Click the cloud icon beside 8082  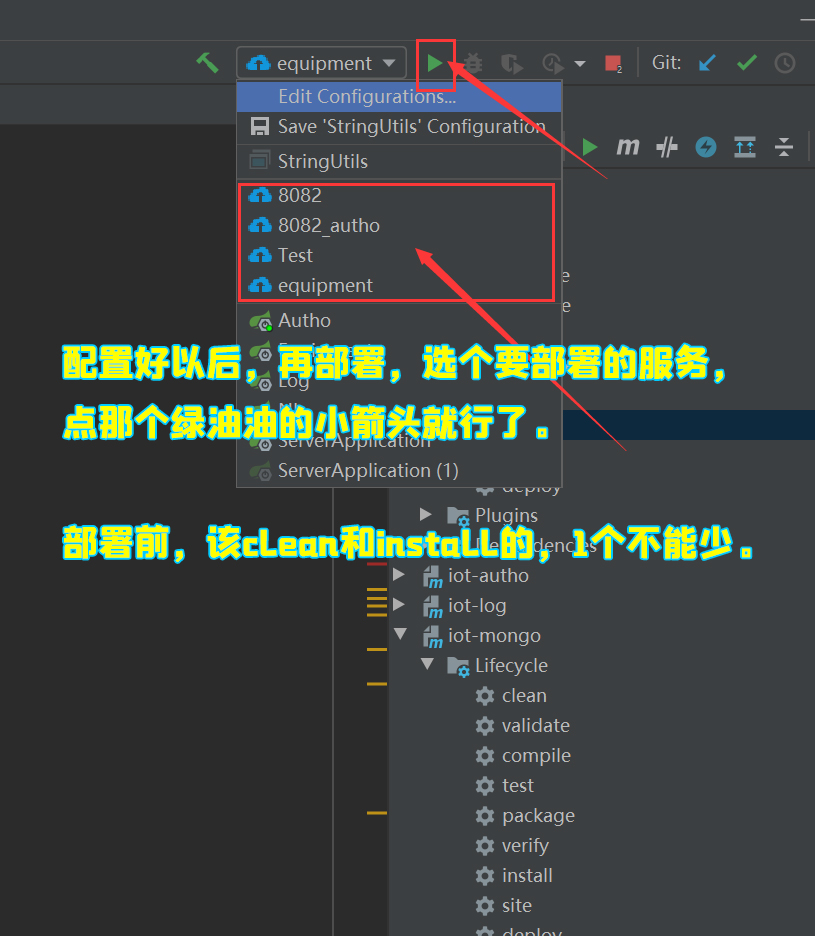[x=260, y=195]
